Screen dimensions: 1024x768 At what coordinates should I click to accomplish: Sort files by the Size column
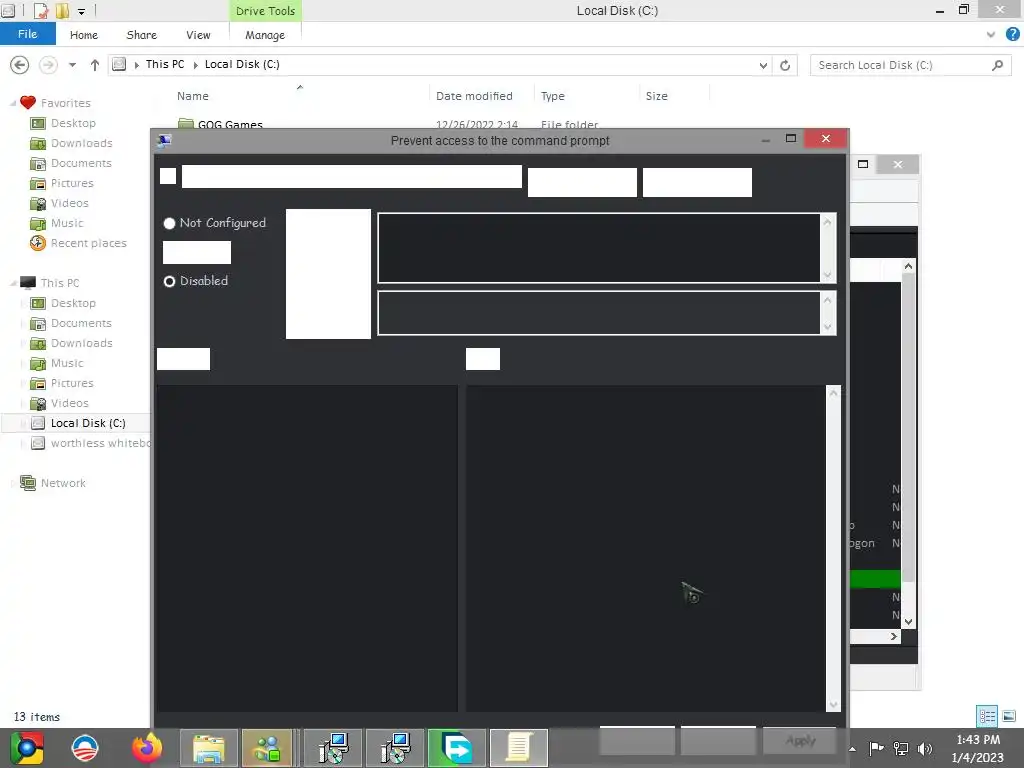tap(656, 96)
